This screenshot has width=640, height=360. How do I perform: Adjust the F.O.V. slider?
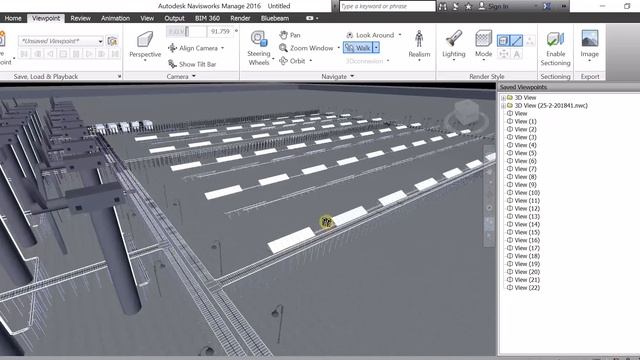187,31
